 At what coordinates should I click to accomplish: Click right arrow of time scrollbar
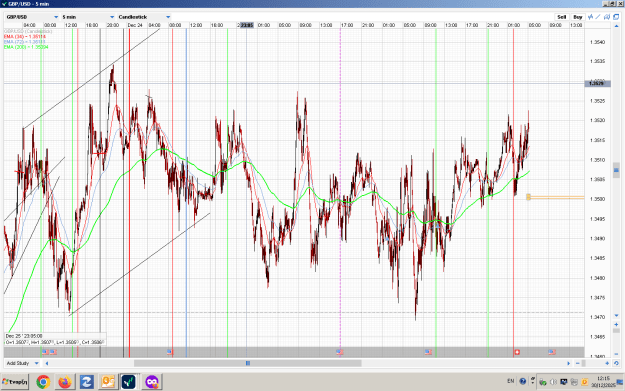tap(568, 363)
